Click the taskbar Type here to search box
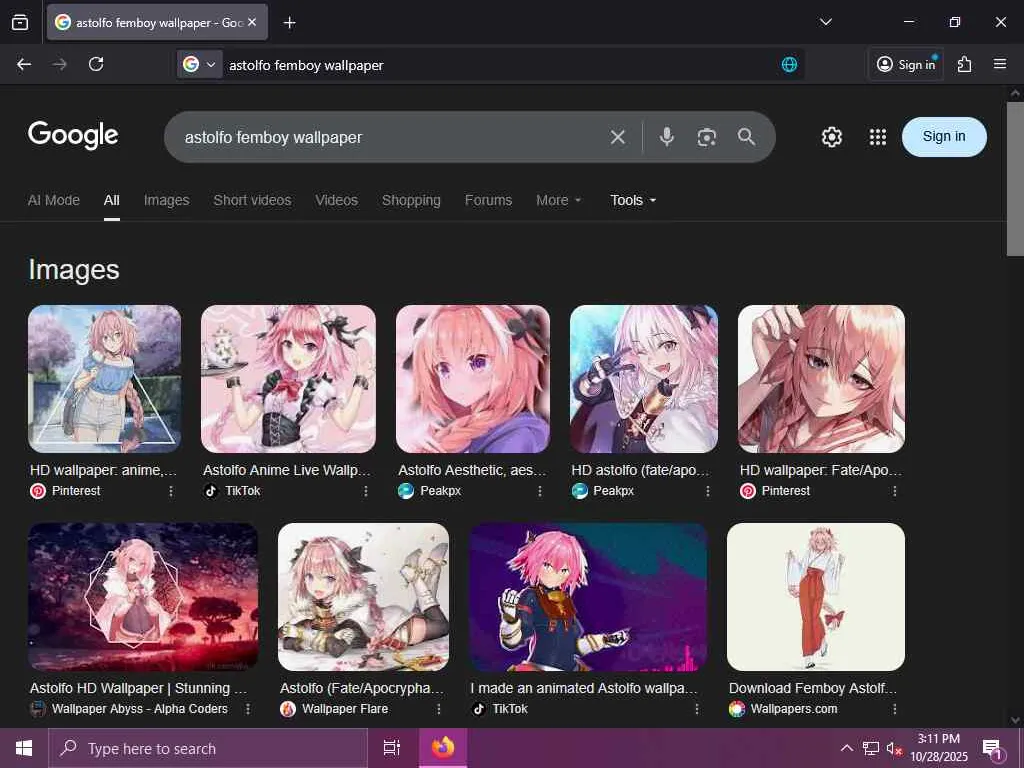The width and height of the screenshot is (1024, 768). click(x=208, y=748)
